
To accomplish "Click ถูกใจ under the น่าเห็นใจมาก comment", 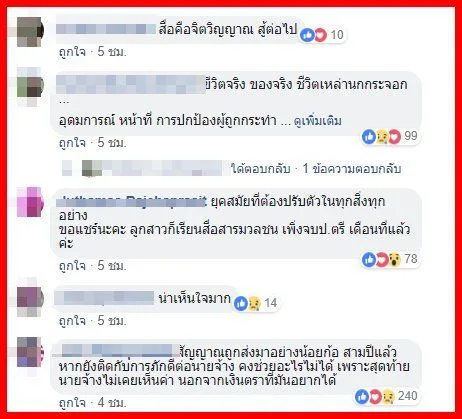I will point(72,321).
